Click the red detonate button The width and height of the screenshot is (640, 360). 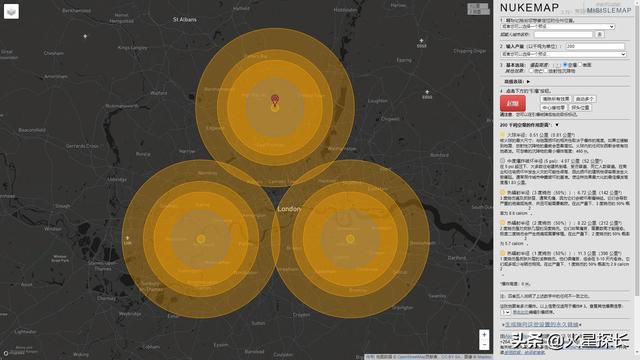click(x=513, y=103)
